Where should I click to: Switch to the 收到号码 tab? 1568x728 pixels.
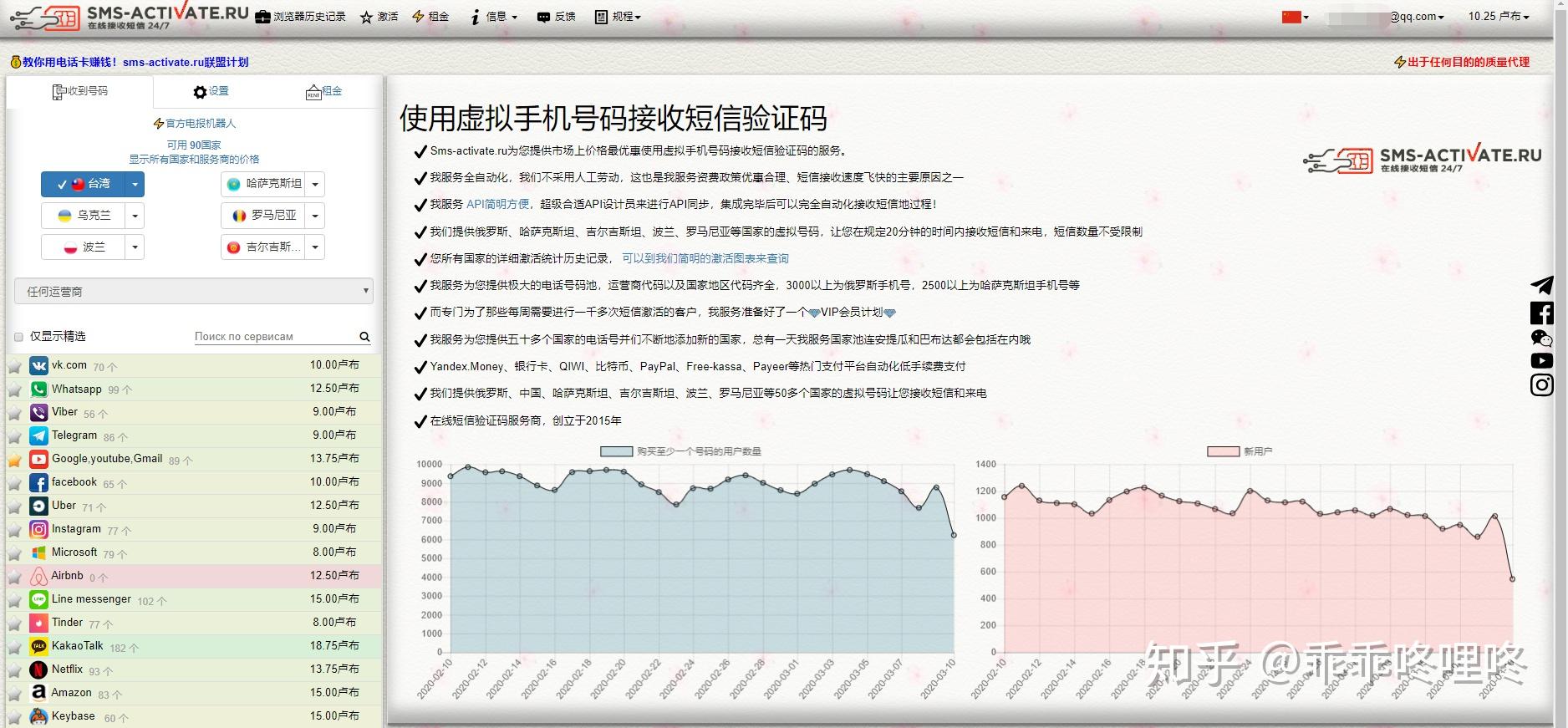pos(80,91)
